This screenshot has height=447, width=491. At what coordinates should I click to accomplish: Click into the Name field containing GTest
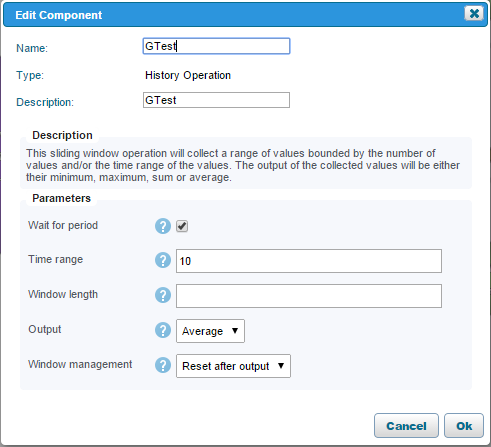coord(216,46)
